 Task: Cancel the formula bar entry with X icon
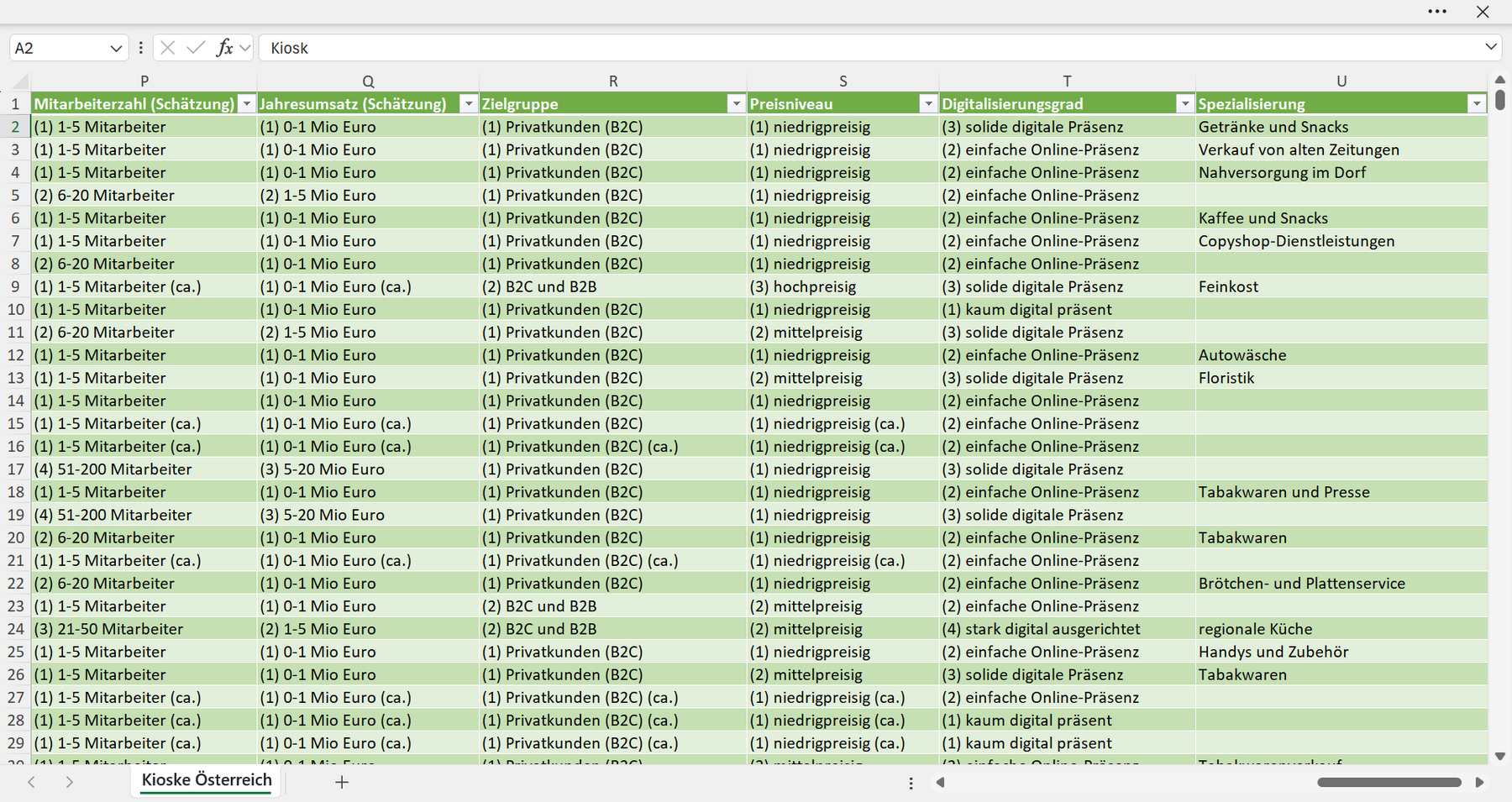[x=168, y=48]
